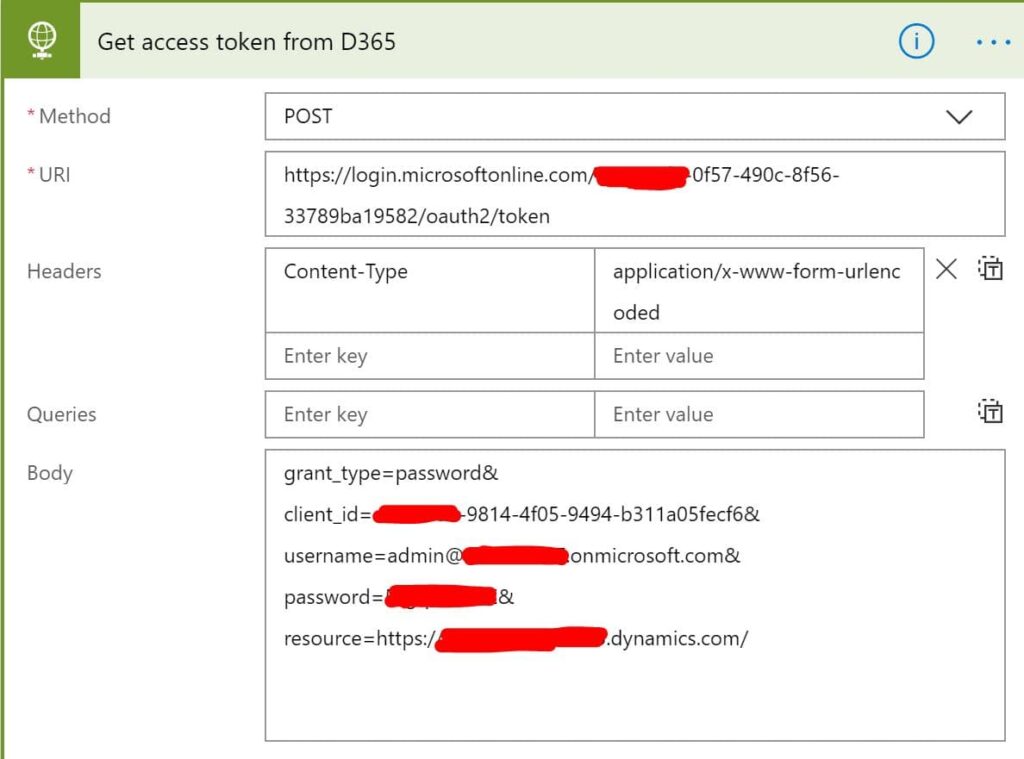Click the Headers empty 'Enter key' field
1024x759 pixels.
(x=430, y=356)
